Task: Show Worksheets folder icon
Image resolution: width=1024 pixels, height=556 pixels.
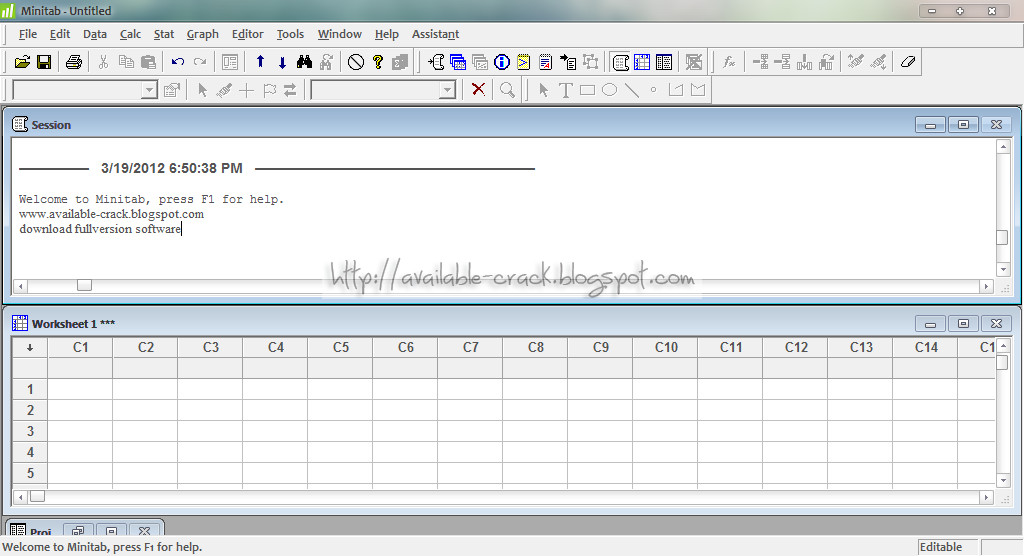Action: (x=458, y=62)
